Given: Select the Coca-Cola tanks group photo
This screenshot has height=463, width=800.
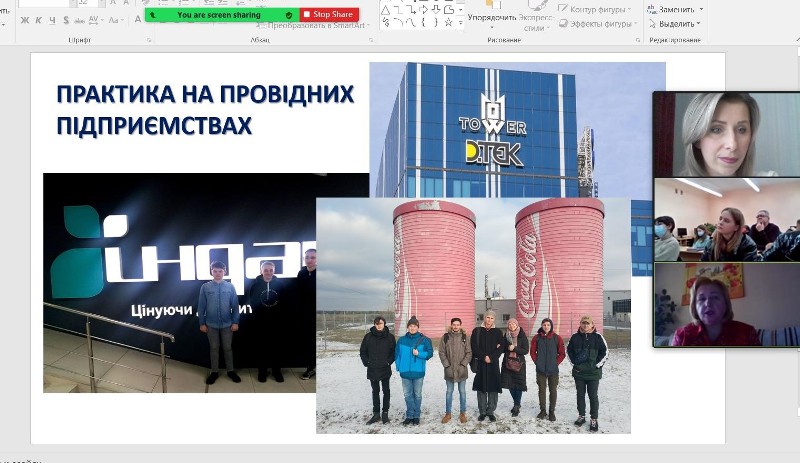Looking at the screenshot, I should coord(473,315).
